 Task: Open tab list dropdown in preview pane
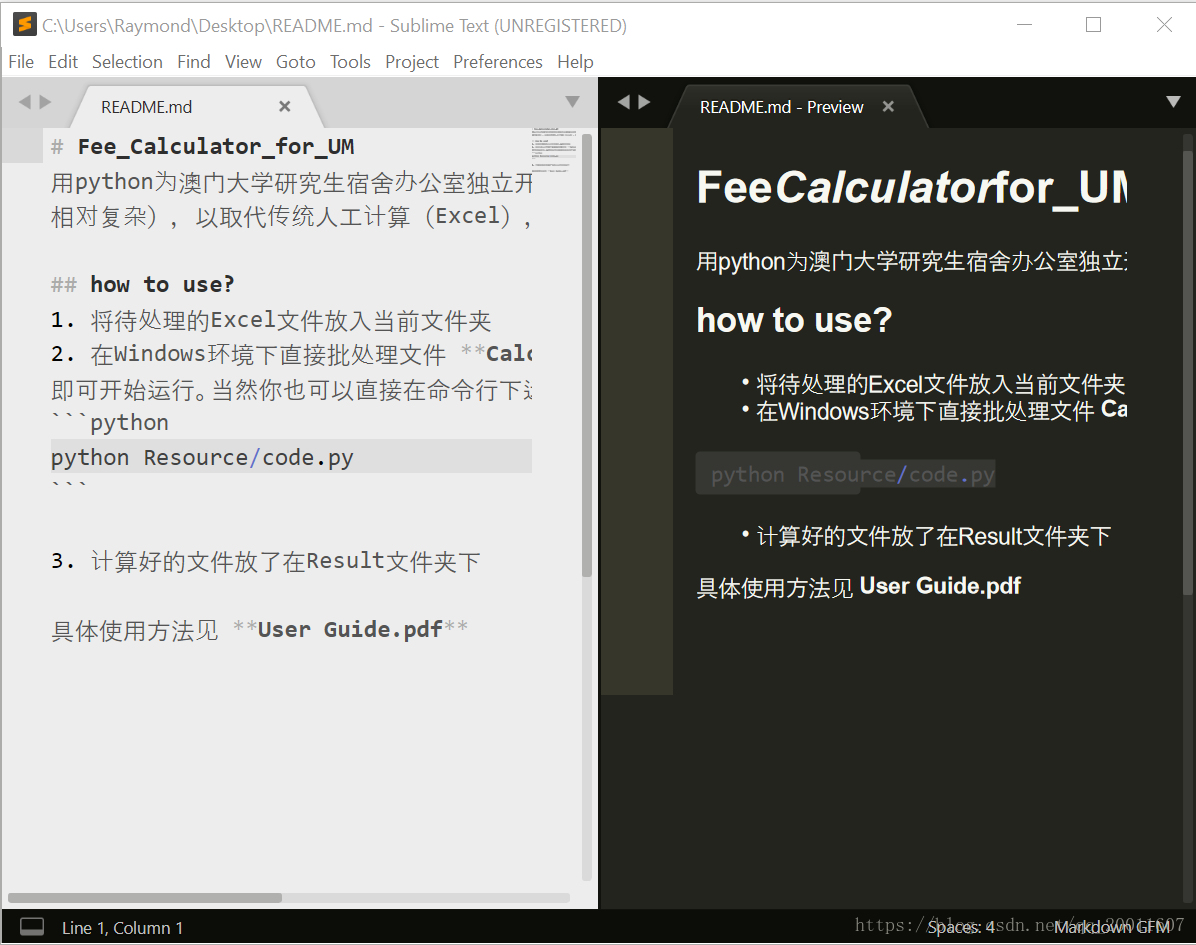pos(1174,101)
